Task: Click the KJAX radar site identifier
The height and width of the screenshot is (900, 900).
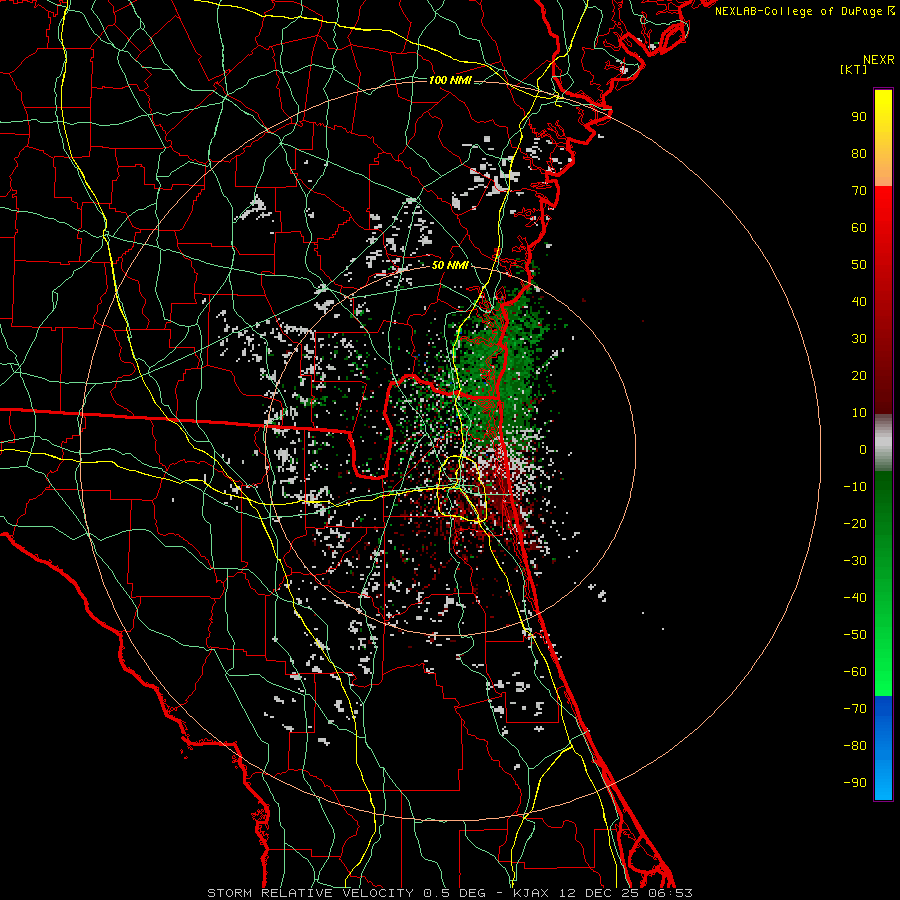Action: tap(531, 893)
